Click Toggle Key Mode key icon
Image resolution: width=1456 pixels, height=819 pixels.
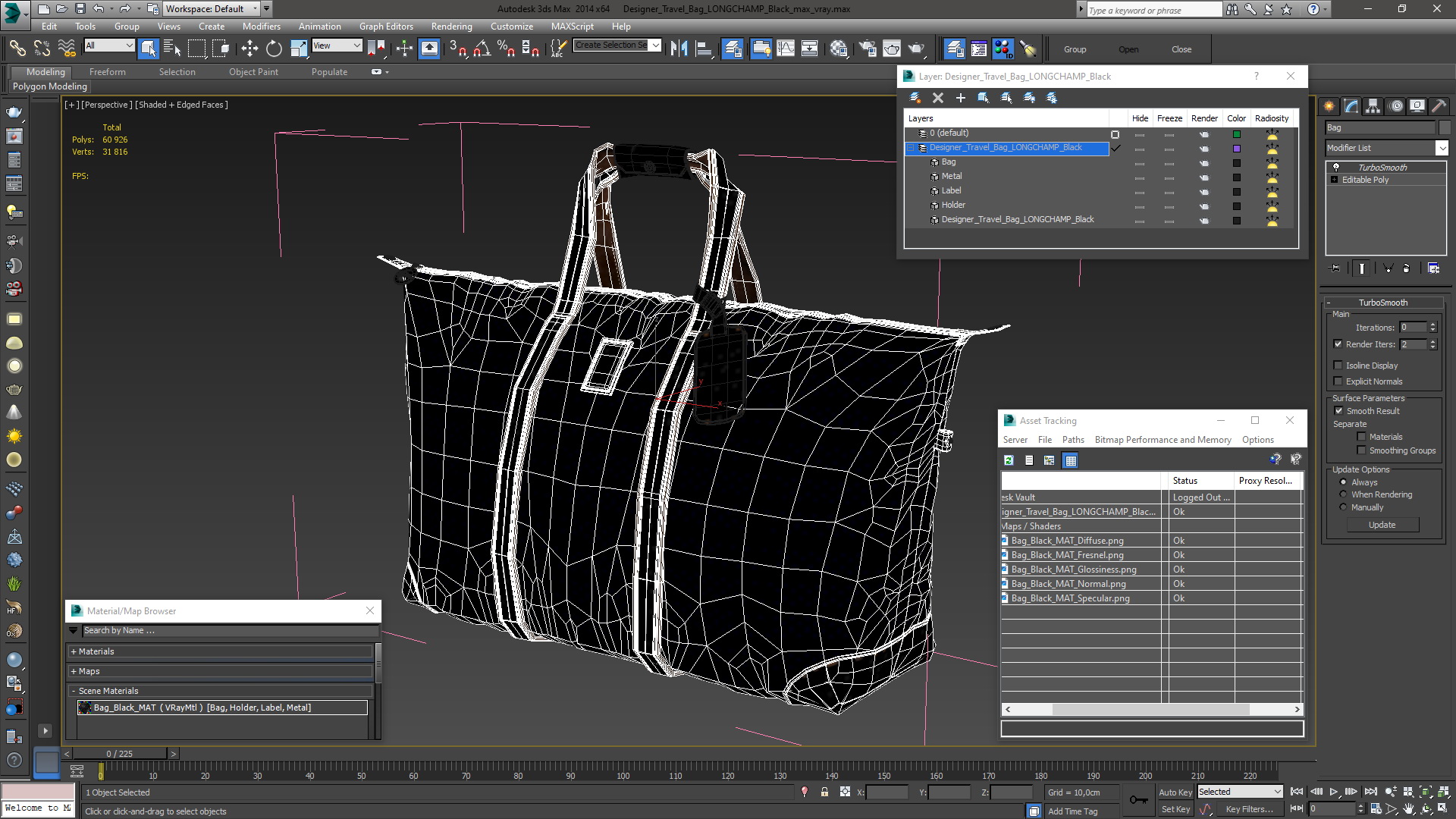pyautogui.click(x=1138, y=799)
